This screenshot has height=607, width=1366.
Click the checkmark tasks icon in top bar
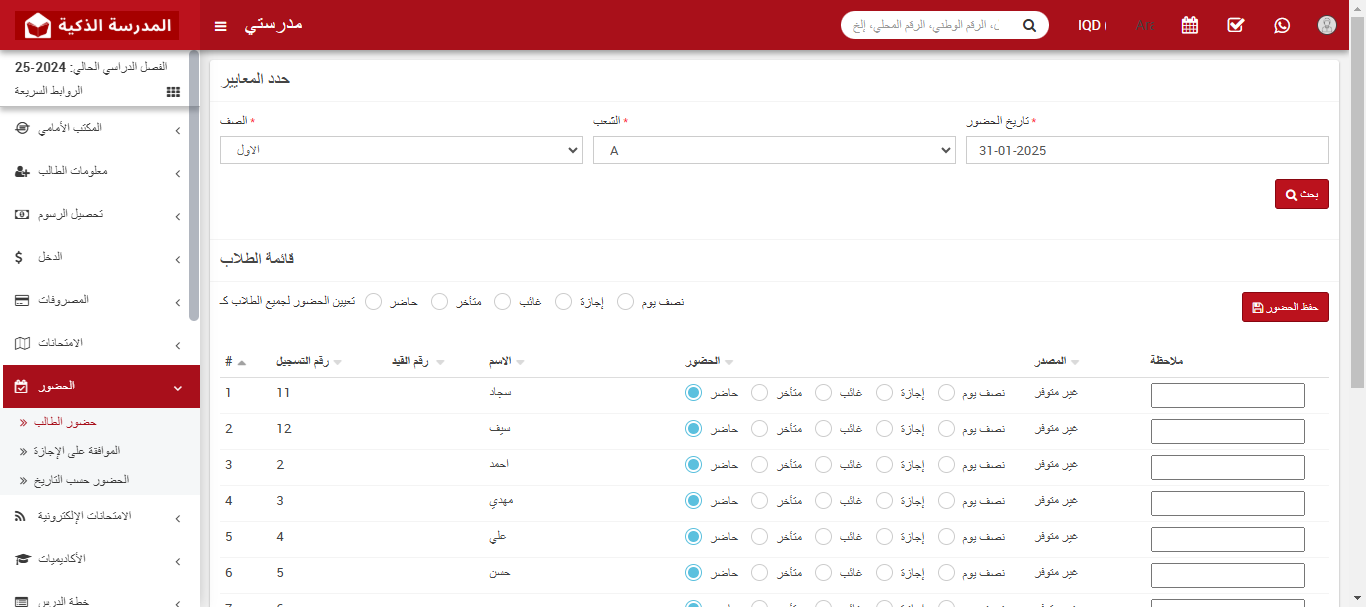click(x=1235, y=25)
